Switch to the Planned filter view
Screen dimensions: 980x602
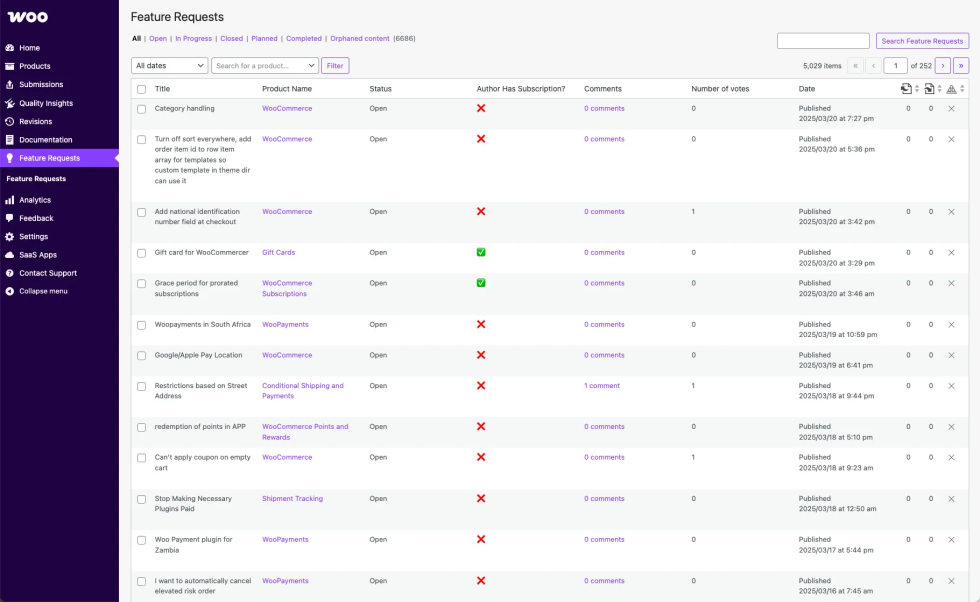(x=264, y=39)
